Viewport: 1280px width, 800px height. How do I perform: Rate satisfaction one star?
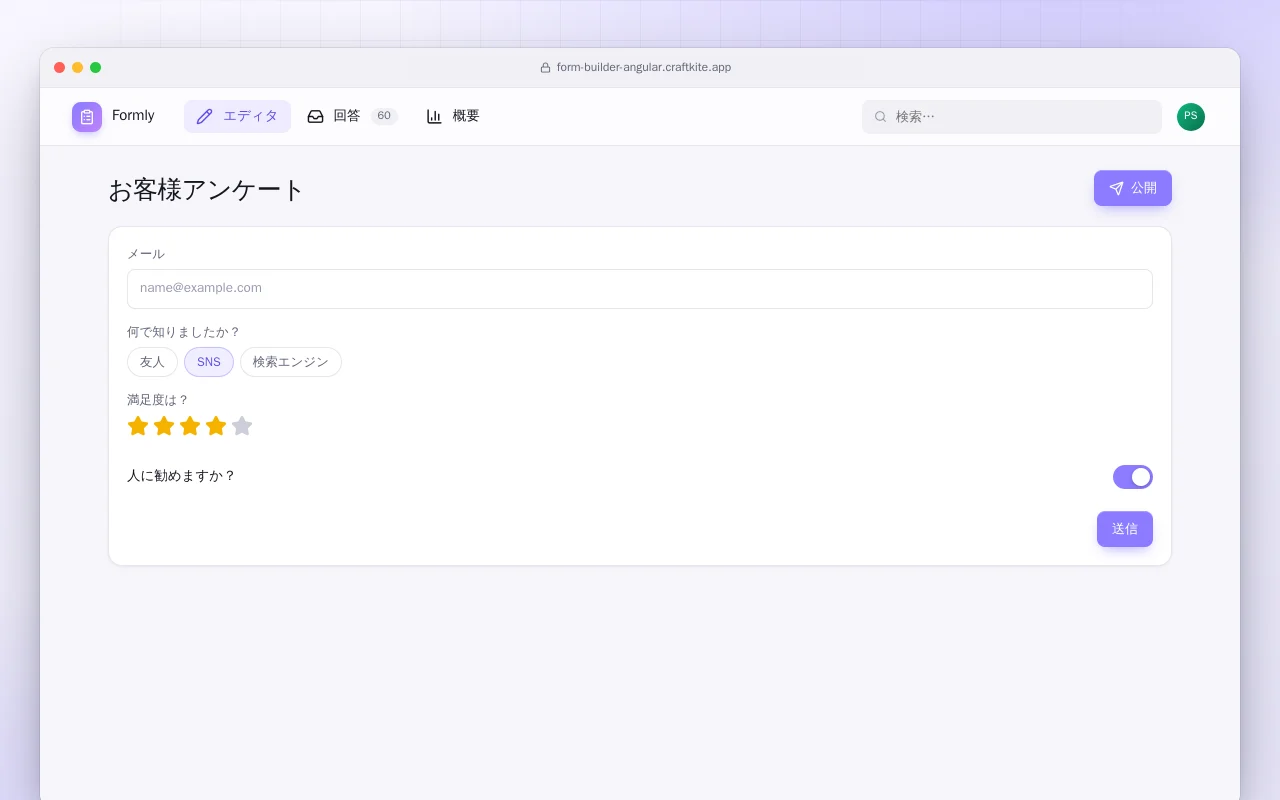pos(138,426)
